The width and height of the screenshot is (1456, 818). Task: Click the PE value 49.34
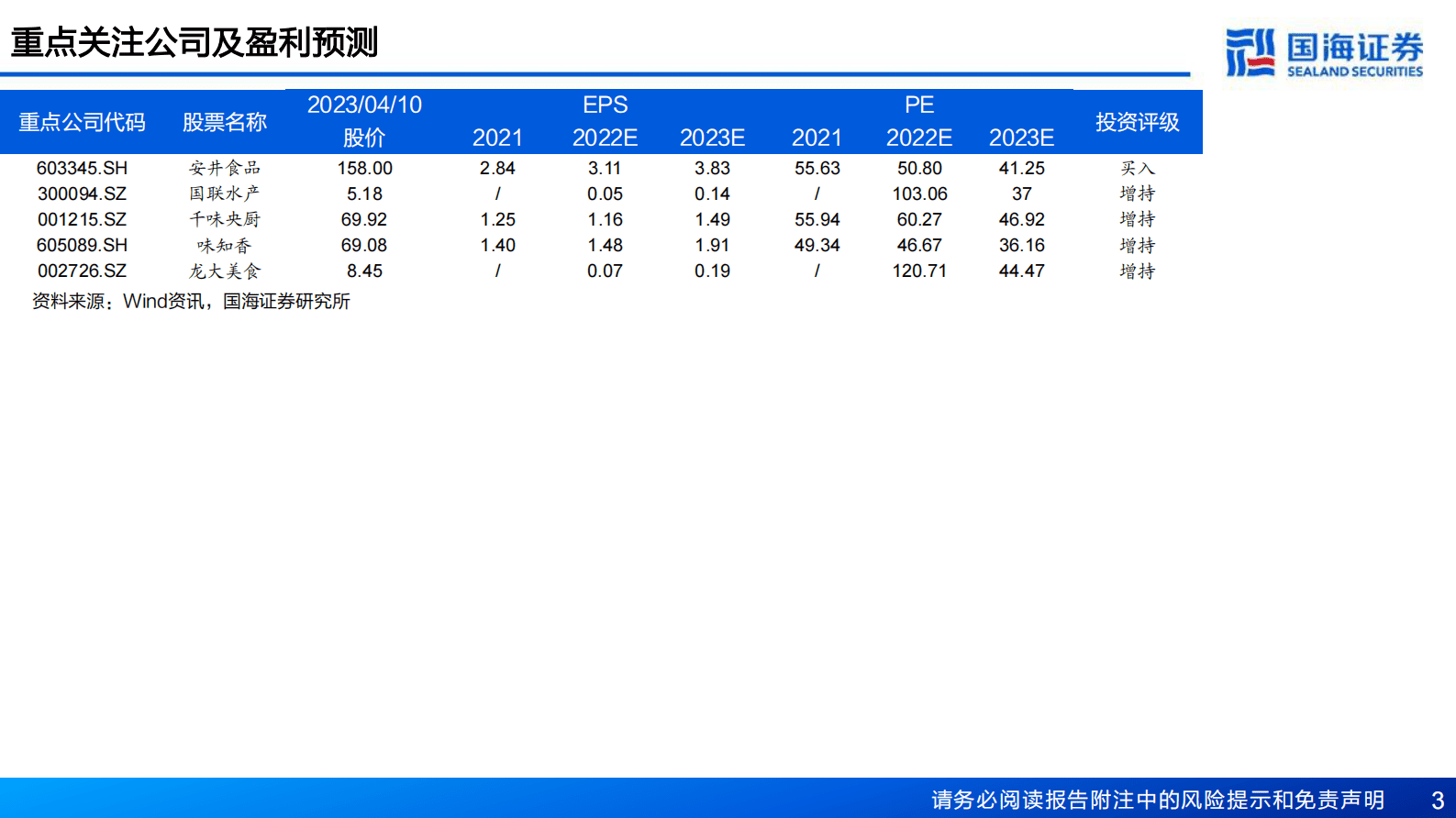coord(817,245)
